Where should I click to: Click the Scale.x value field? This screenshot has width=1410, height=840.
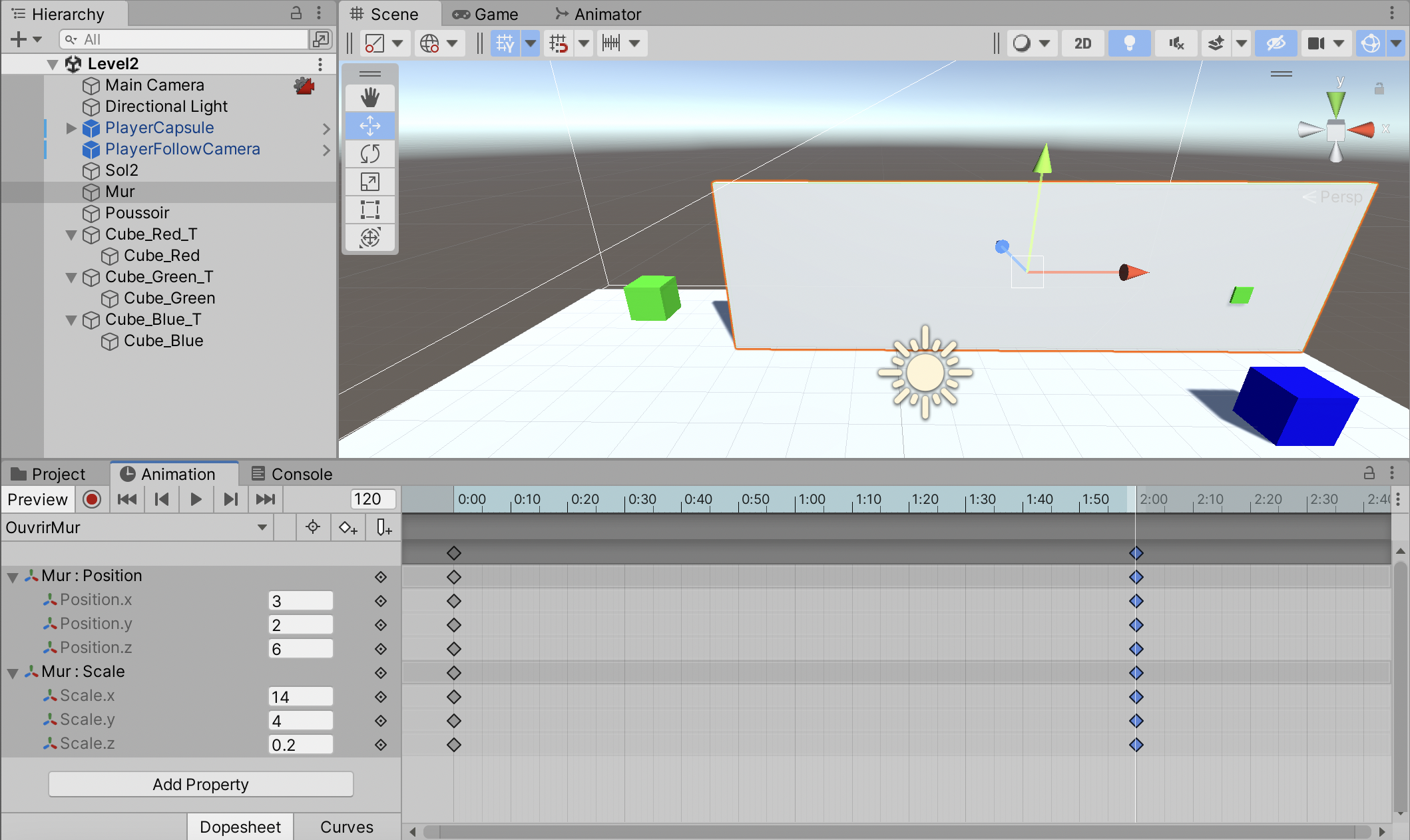click(x=300, y=697)
